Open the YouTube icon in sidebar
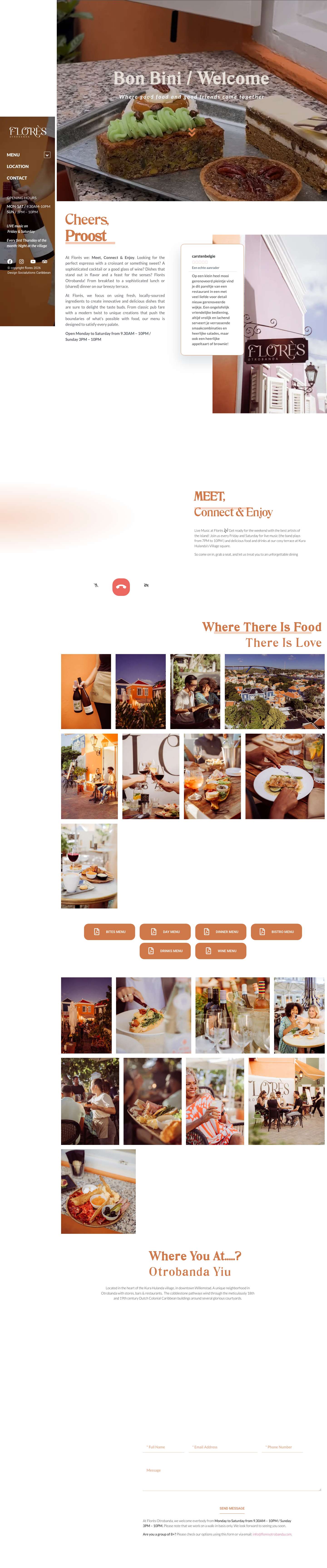The height and width of the screenshot is (1568, 327). tap(33, 261)
